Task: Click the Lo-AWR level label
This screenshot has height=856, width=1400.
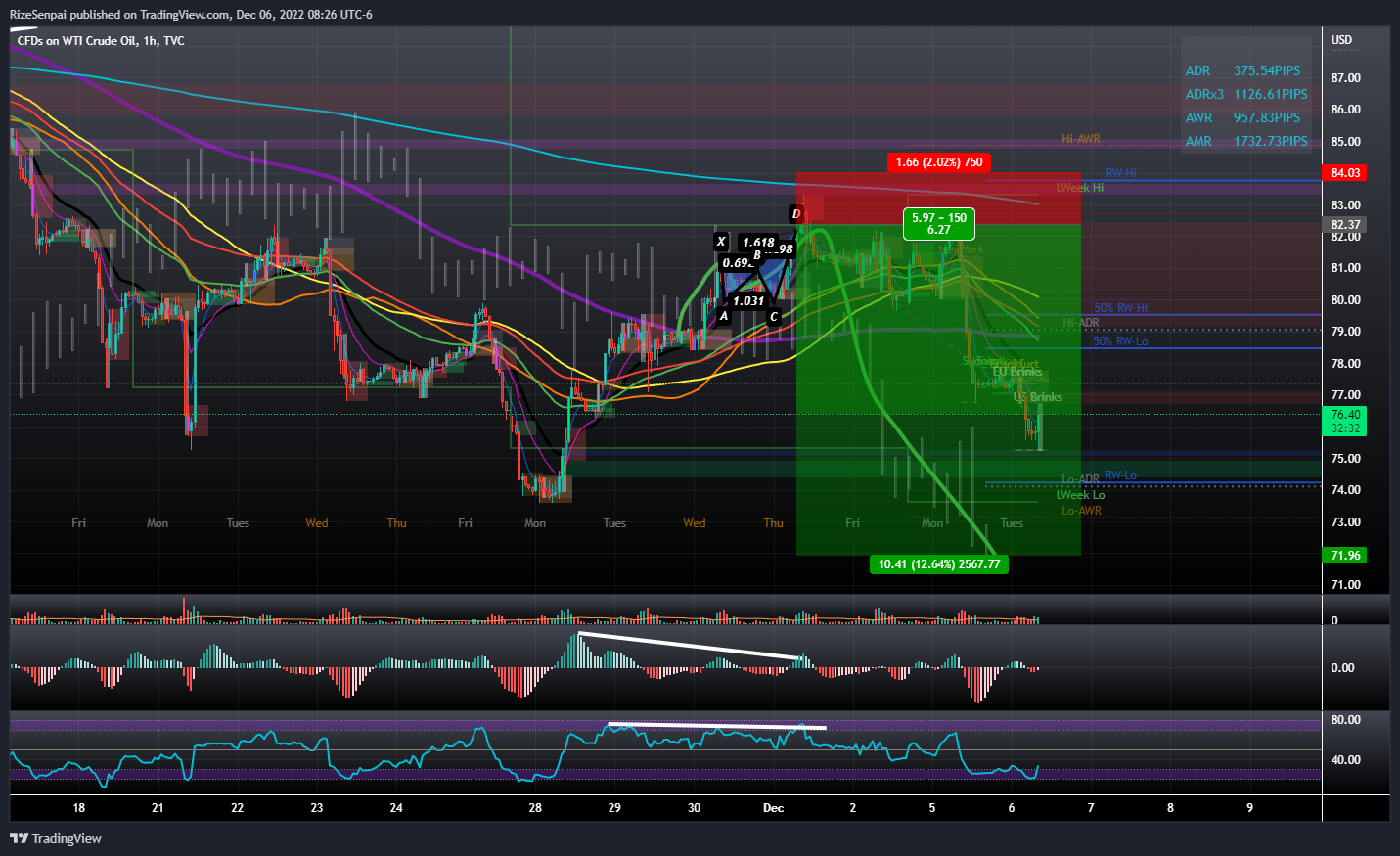Action: coord(1082,511)
